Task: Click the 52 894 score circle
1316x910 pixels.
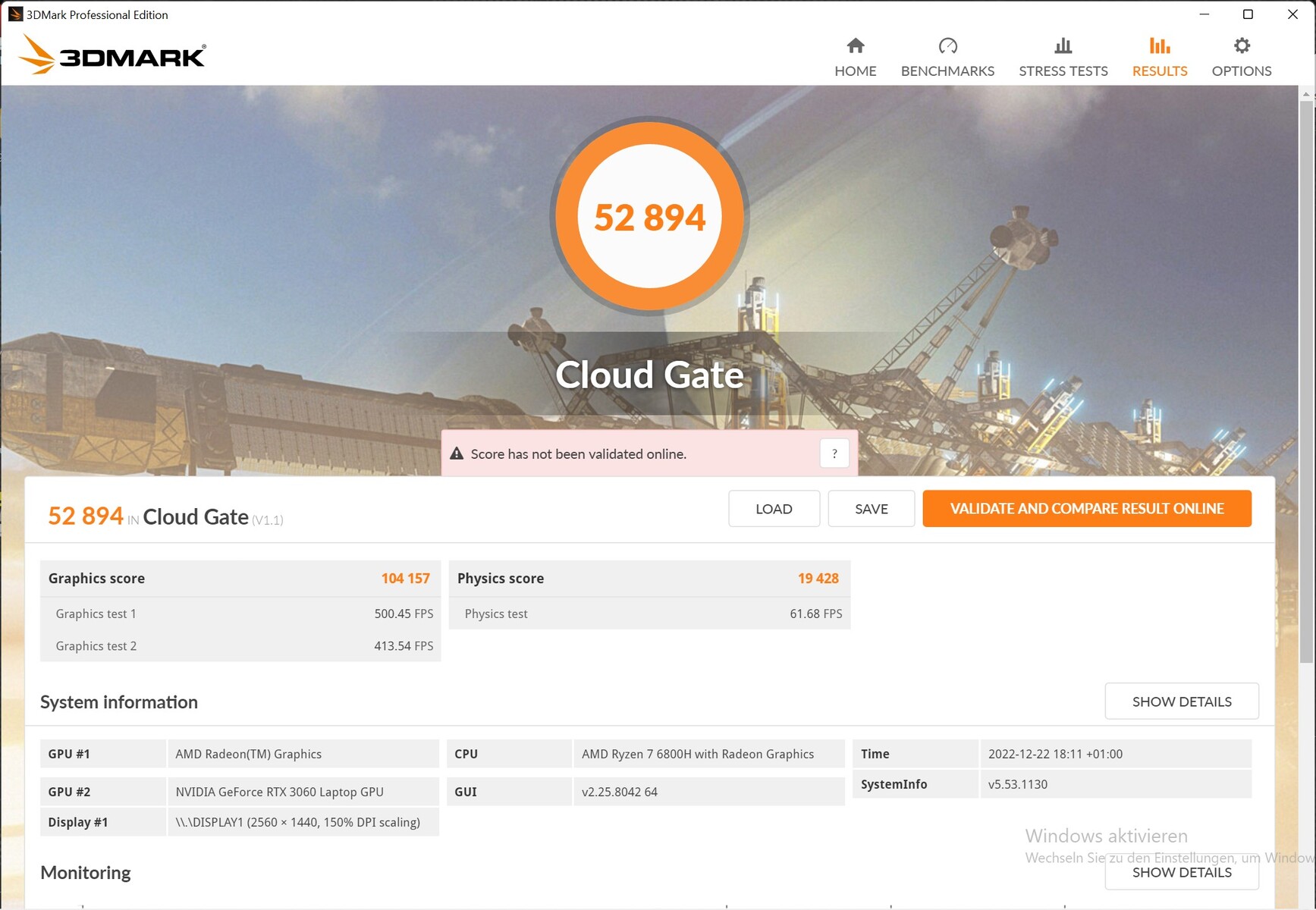Action: [x=649, y=217]
